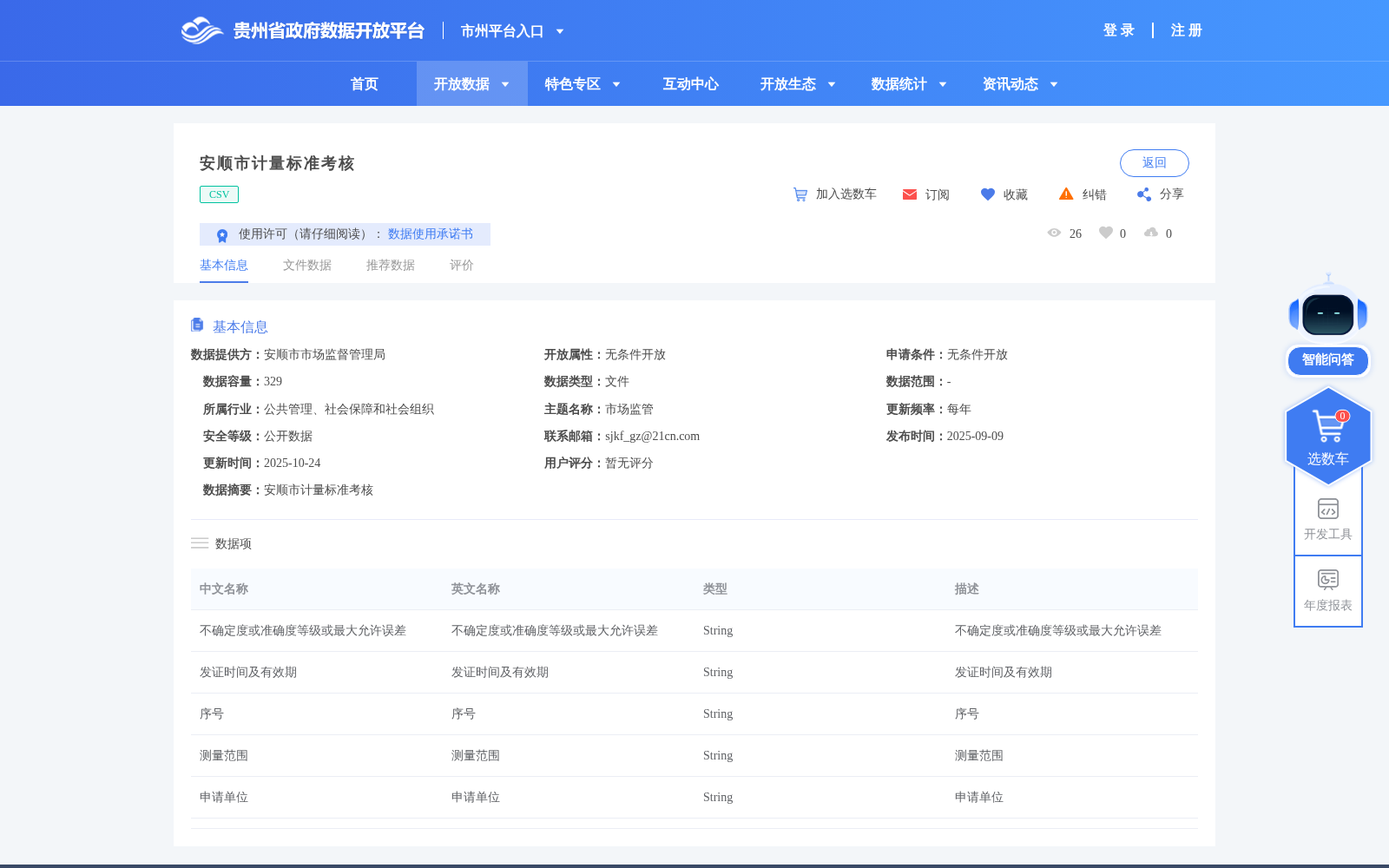Image resolution: width=1389 pixels, height=868 pixels.
Task: Click the 订阅 label
Action: click(938, 194)
